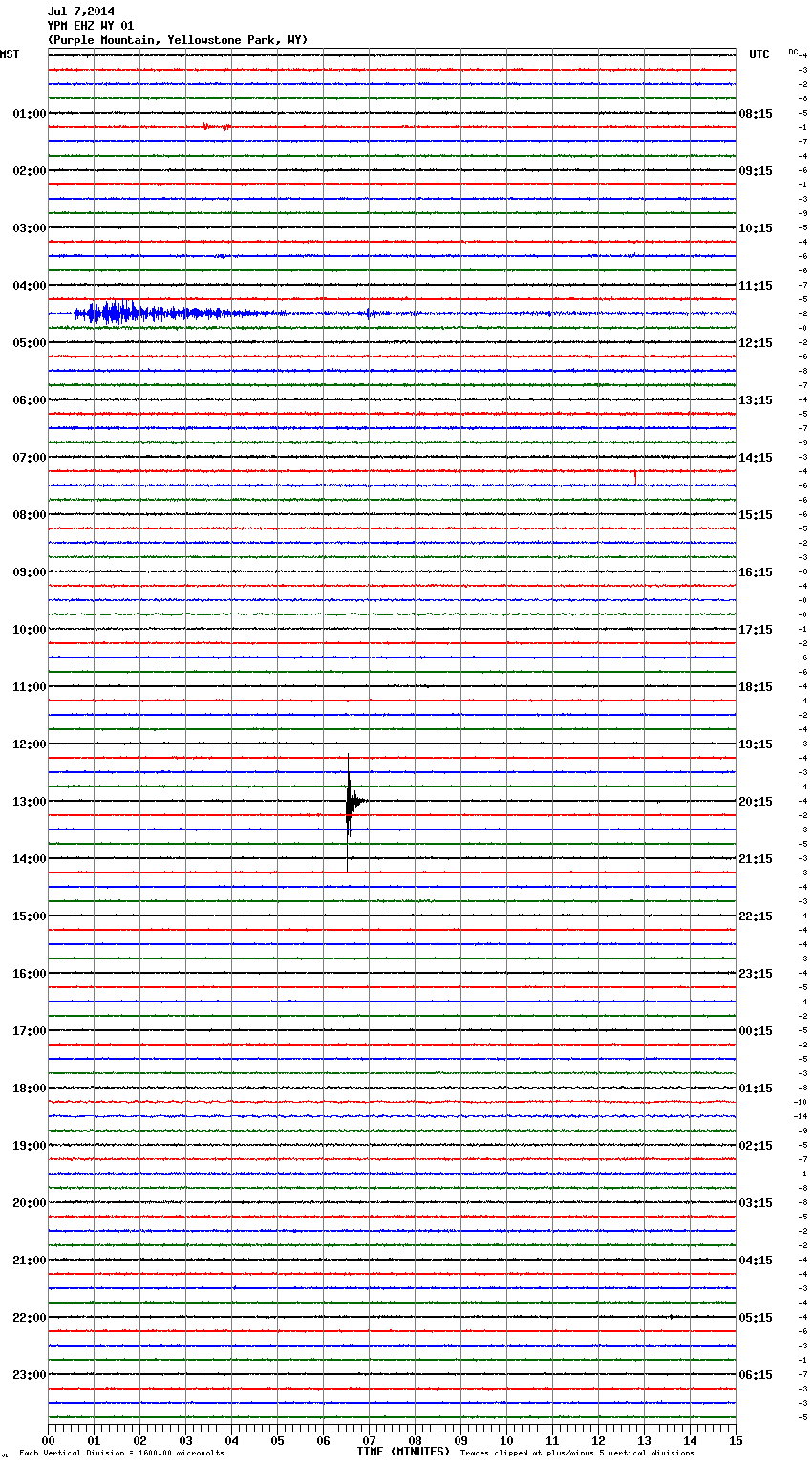The height and width of the screenshot is (1466, 812).
Task: Click '(Purple Mountain, Yellowstone Park, WY)' location text
Action: 178,40
